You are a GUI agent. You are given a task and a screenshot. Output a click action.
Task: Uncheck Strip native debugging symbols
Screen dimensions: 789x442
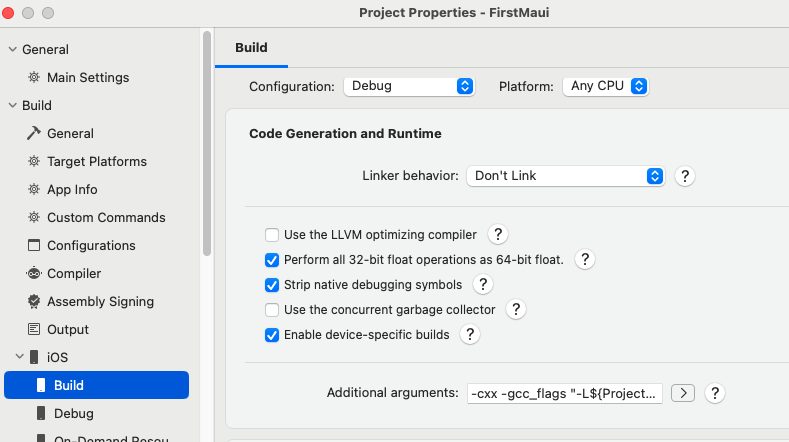click(272, 285)
